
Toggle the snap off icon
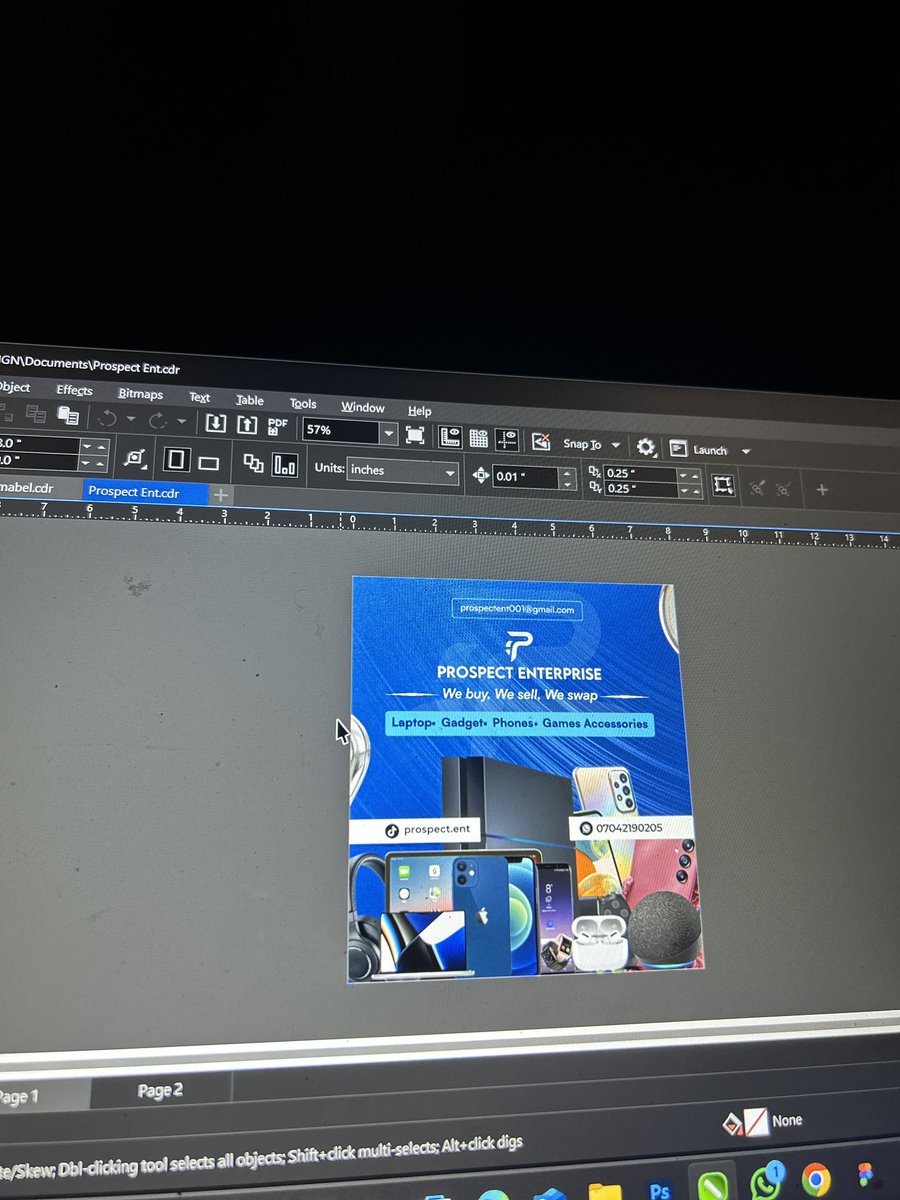click(x=541, y=440)
